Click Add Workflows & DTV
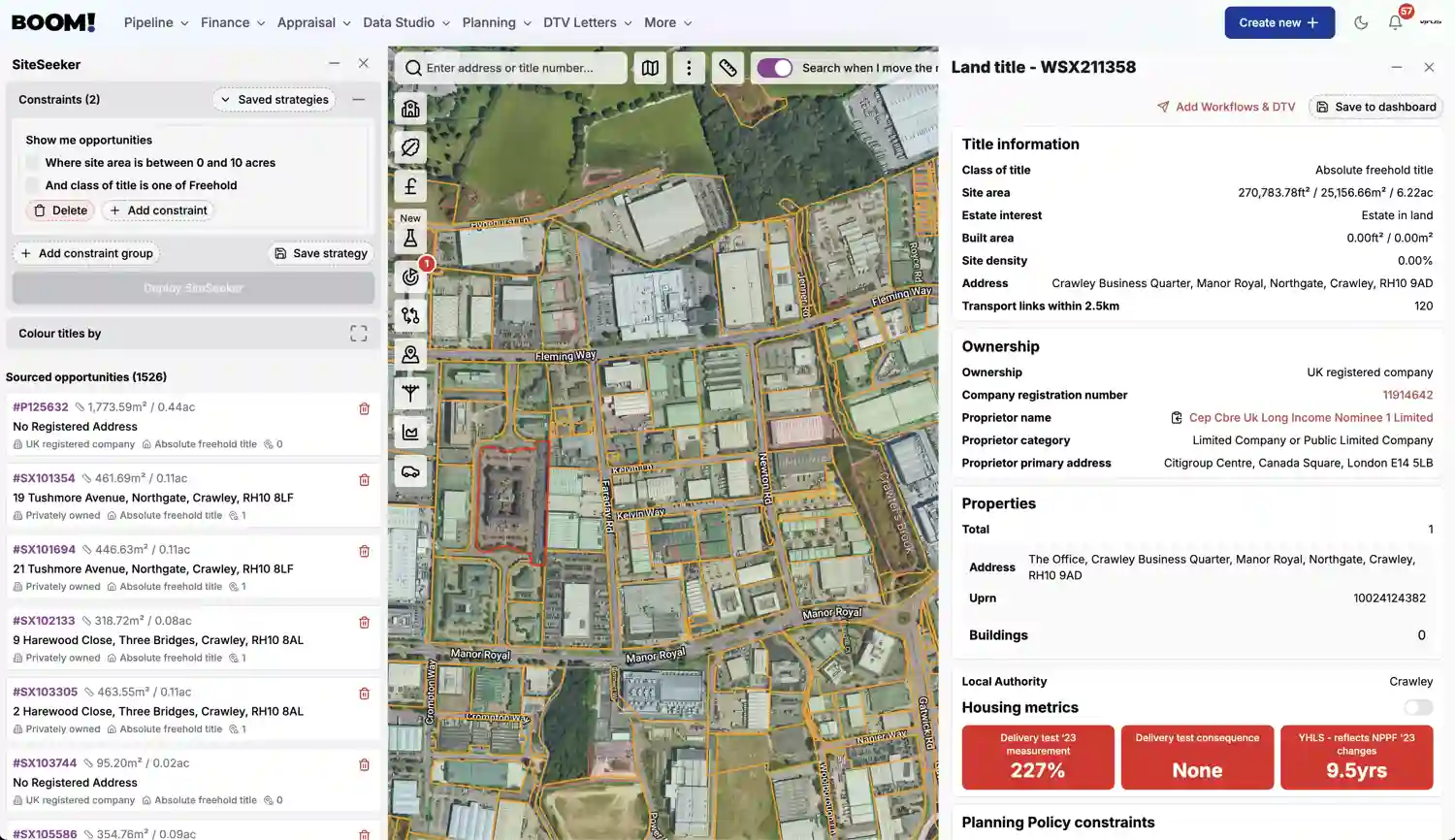This screenshot has width=1455, height=840. coord(1226,107)
